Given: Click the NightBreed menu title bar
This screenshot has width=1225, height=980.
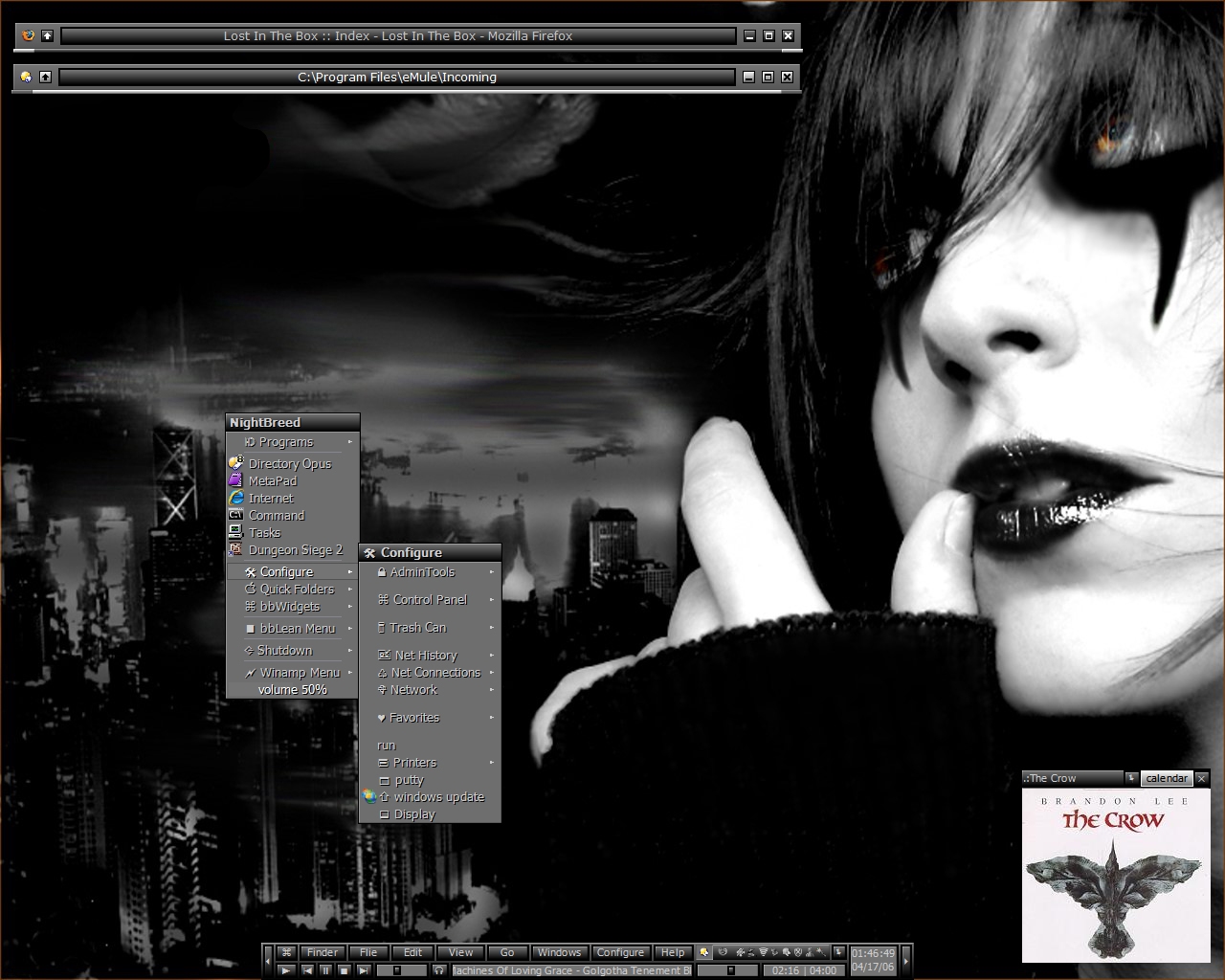Looking at the screenshot, I should (x=292, y=422).
